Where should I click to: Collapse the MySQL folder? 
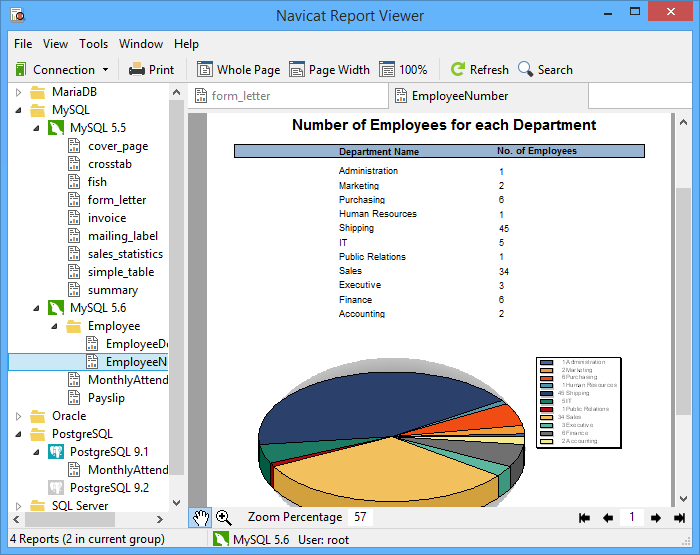click(18, 110)
